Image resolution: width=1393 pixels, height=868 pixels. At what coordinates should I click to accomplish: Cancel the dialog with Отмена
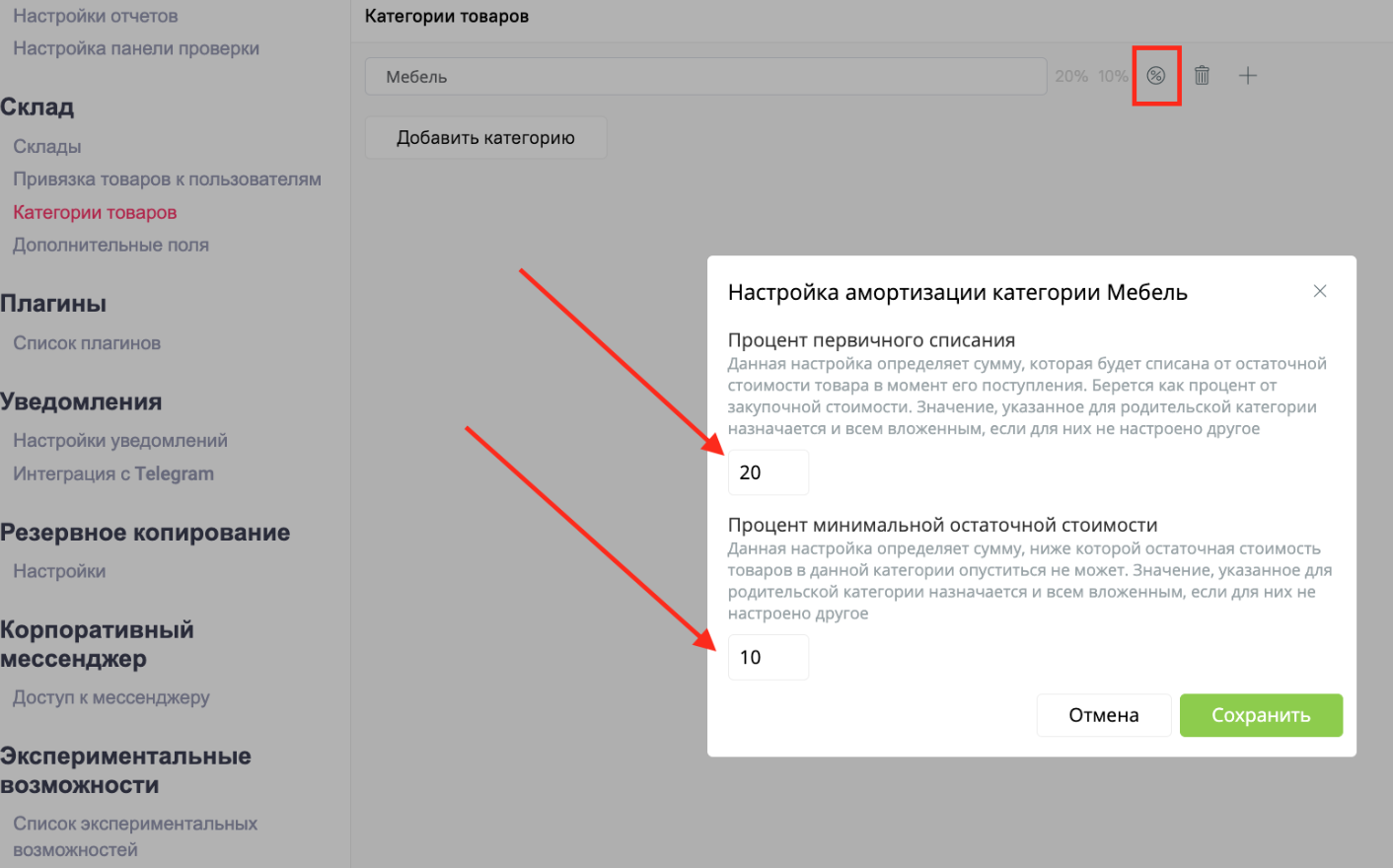click(1104, 715)
